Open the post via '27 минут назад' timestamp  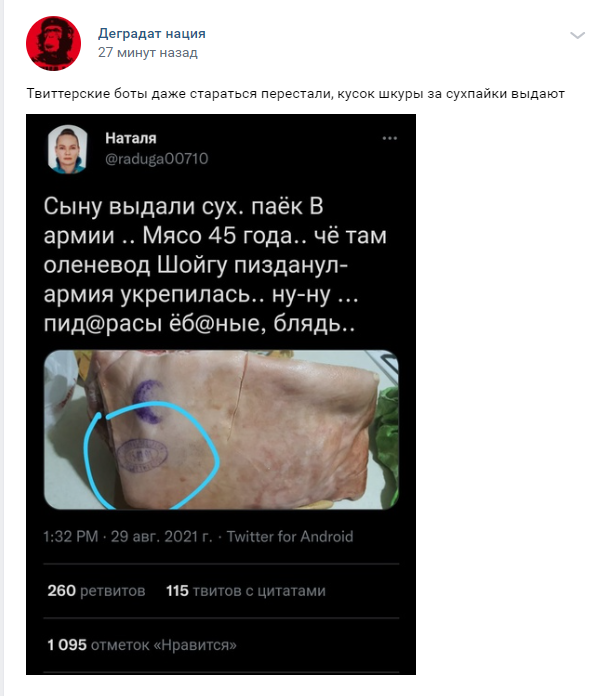[x=148, y=52]
